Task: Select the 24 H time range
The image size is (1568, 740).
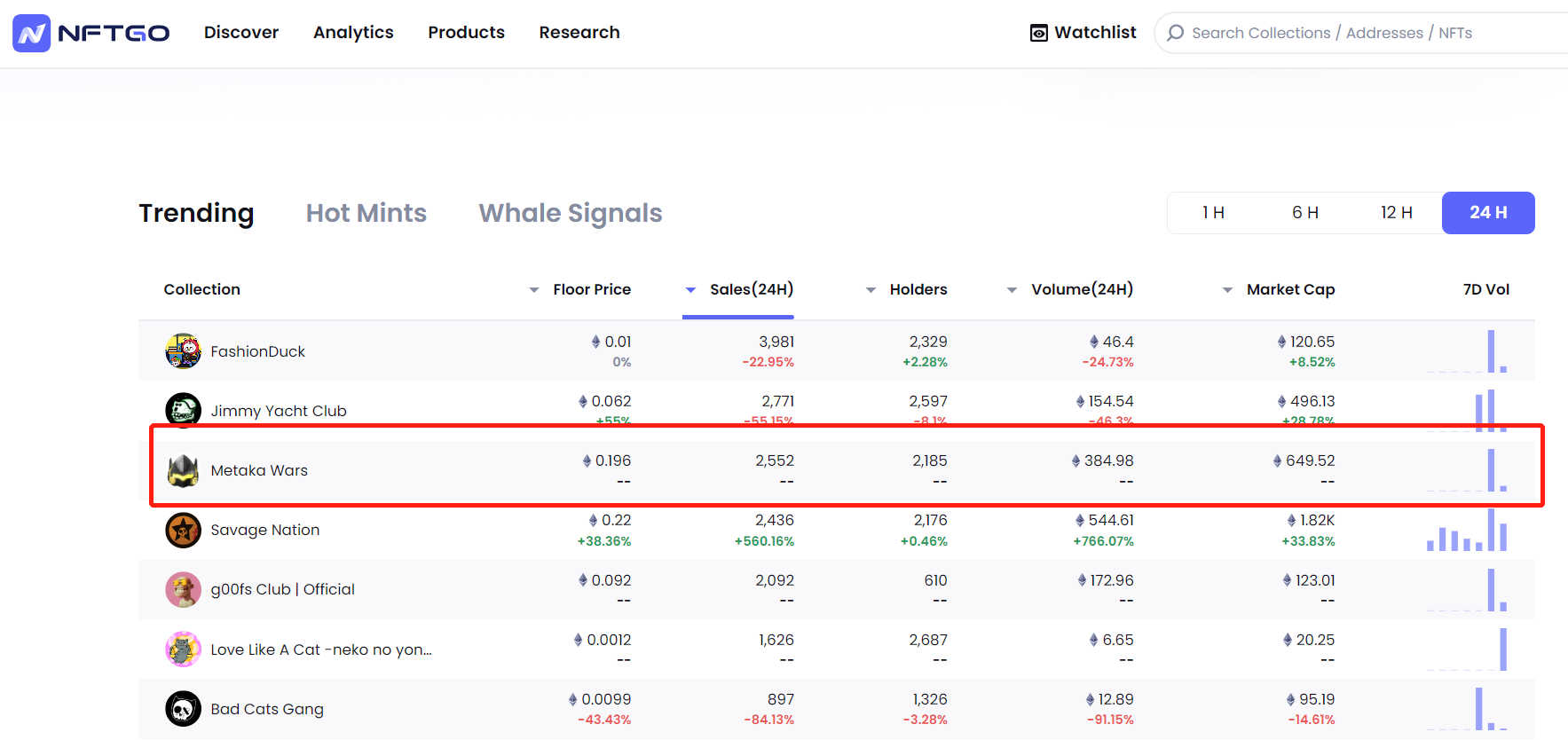Action: 1488,213
